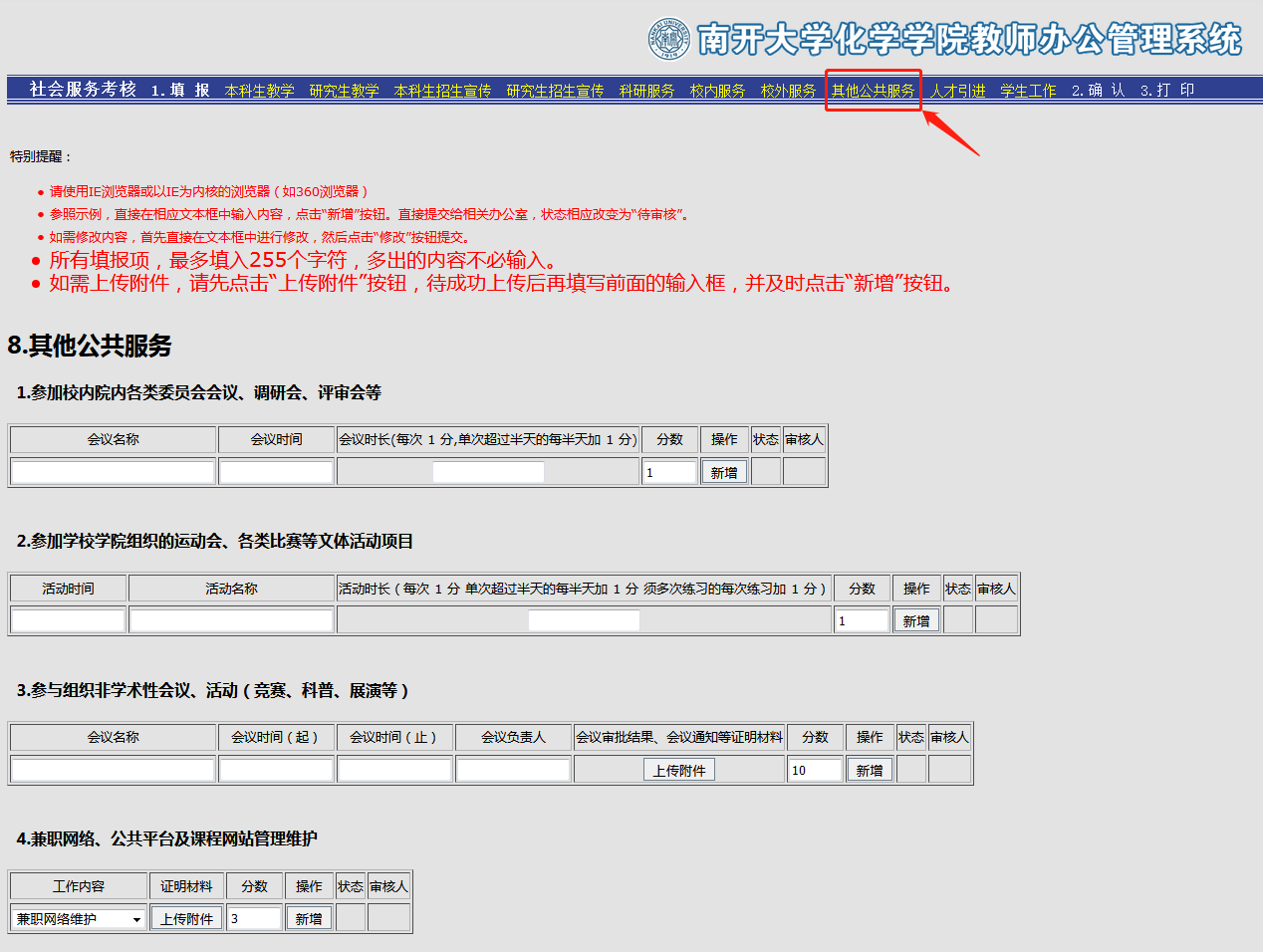Click 上传附件 for 兼职网络 proof material
Screen dimensions: 1263x952
[186, 919]
